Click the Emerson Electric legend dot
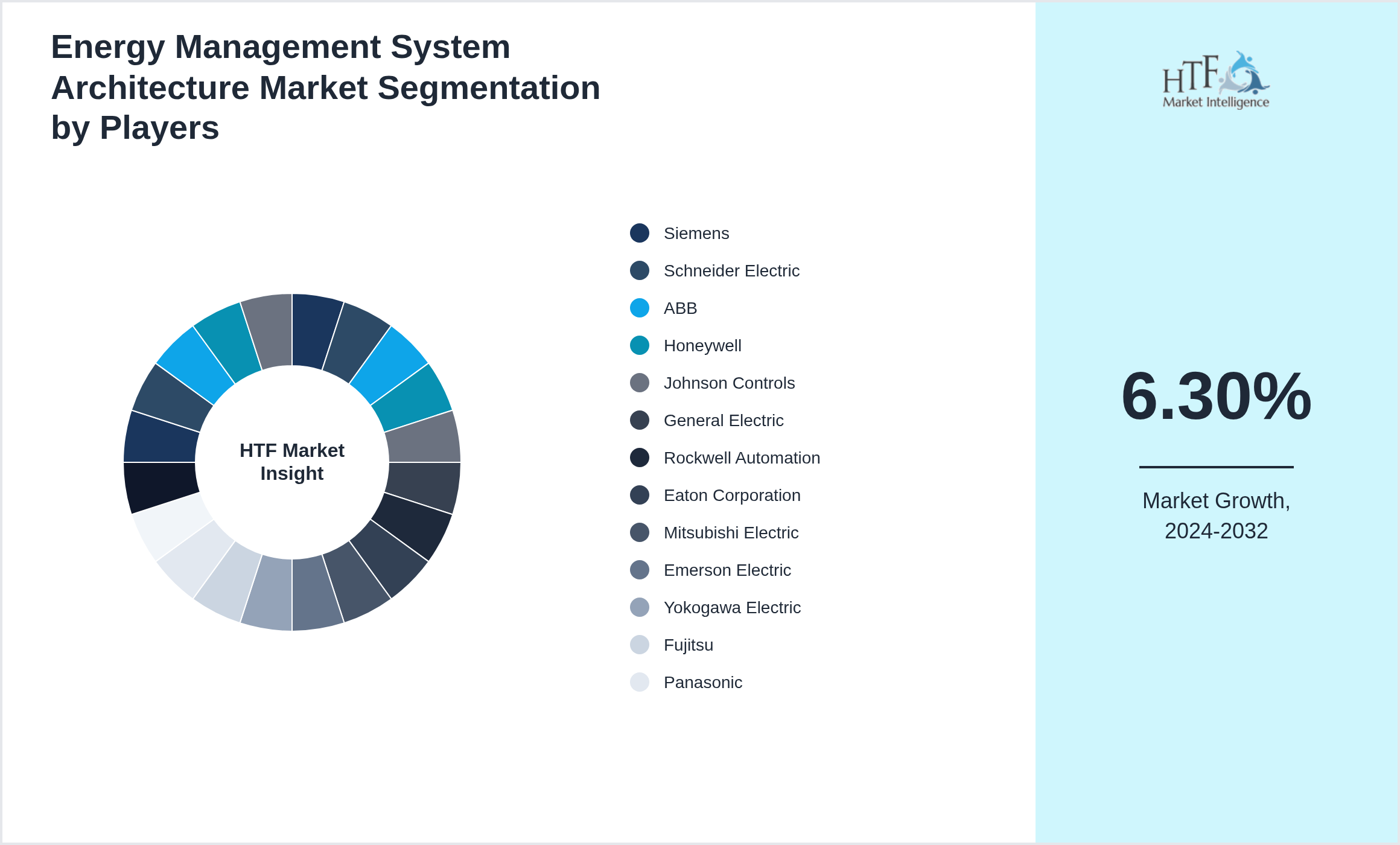Screen dimensions: 1400x845 point(640,570)
